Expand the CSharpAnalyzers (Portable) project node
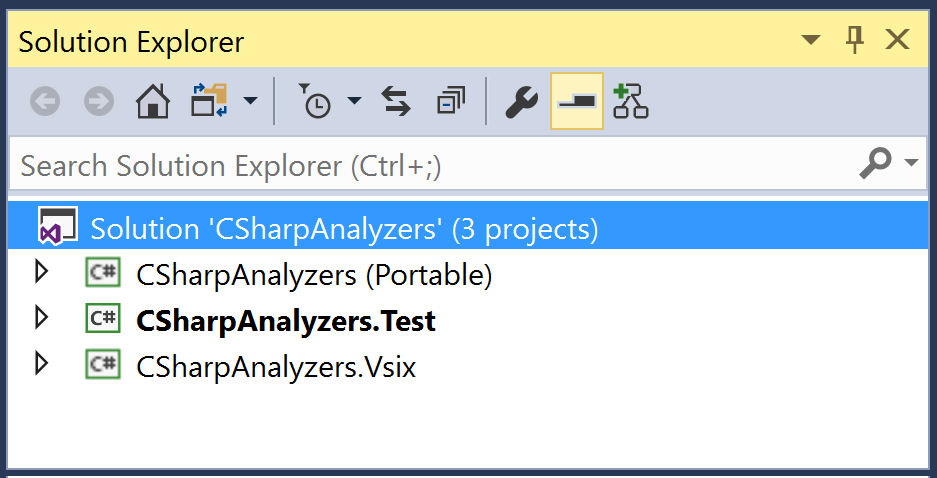The width and height of the screenshot is (937, 478). [x=41, y=272]
